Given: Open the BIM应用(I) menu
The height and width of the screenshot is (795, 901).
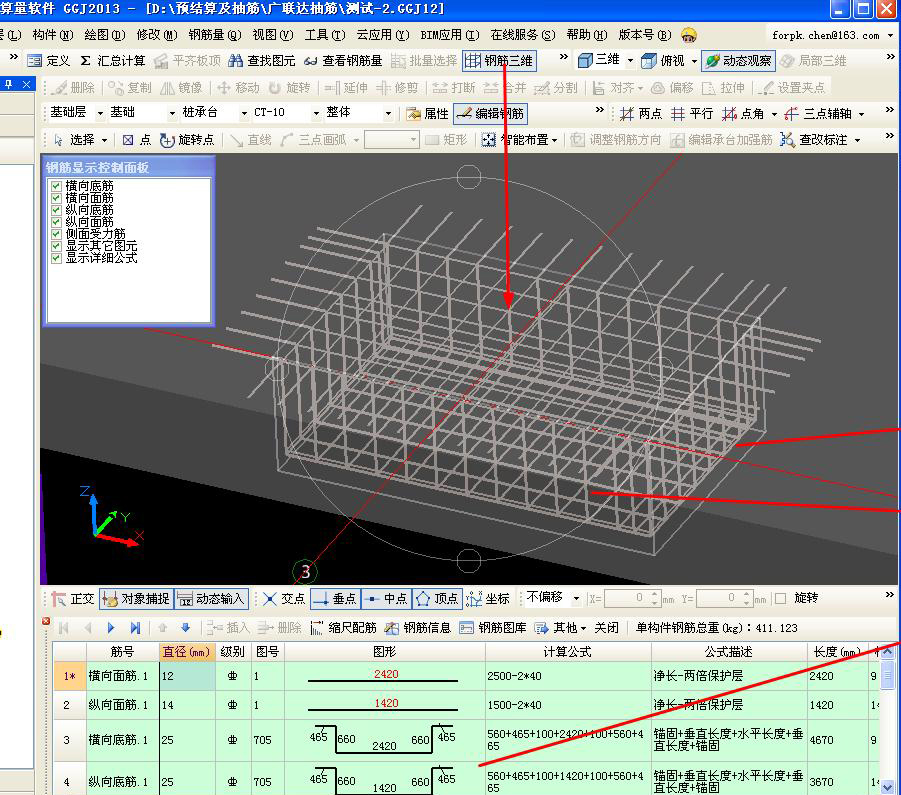Looking at the screenshot, I should point(450,35).
